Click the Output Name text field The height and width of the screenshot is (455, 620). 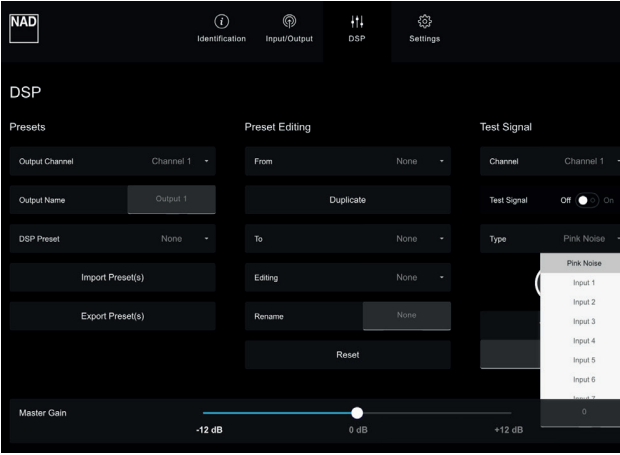pos(171,200)
